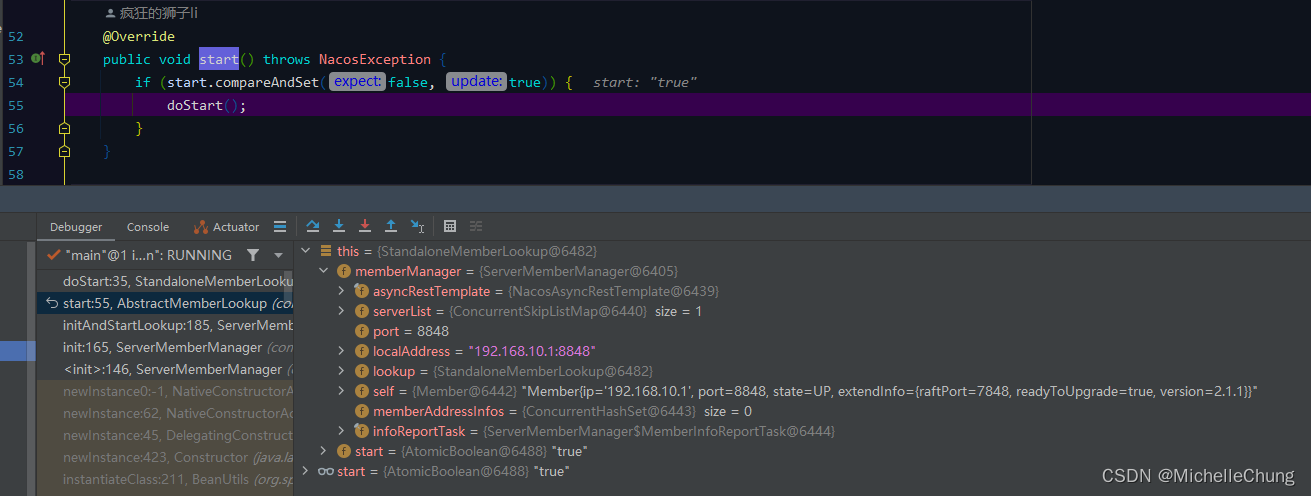The width and height of the screenshot is (1311, 496).
Task: Collapse the 'this' variable node
Action: [x=306, y=251]
